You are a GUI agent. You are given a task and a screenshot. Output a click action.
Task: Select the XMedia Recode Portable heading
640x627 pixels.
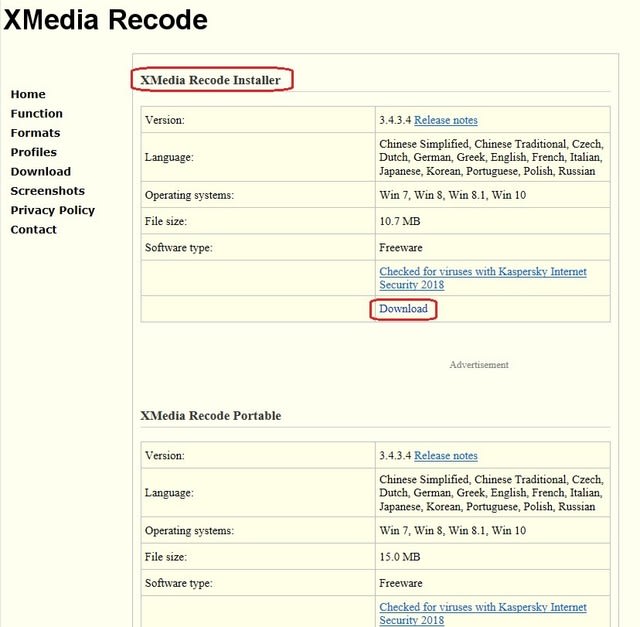click(x=211, y=416)
